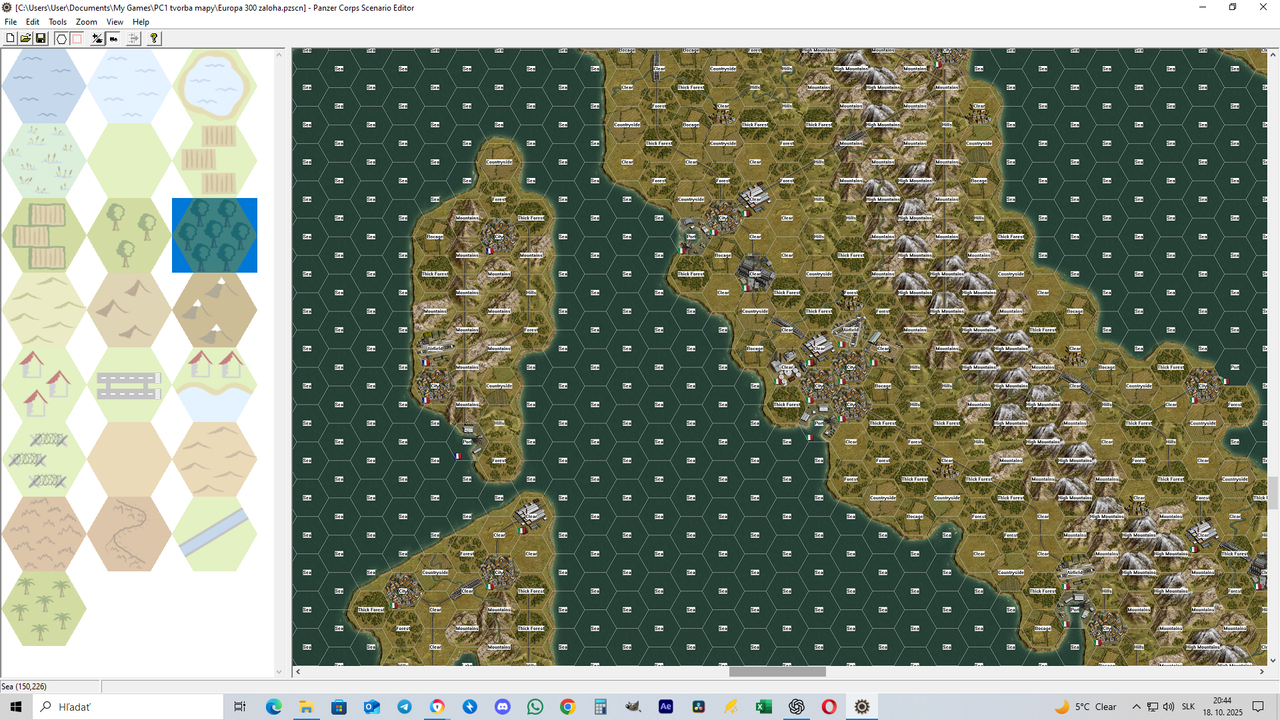Open Excel from the taskbar
The image size is (1280, 720).
tap(763, 706)
